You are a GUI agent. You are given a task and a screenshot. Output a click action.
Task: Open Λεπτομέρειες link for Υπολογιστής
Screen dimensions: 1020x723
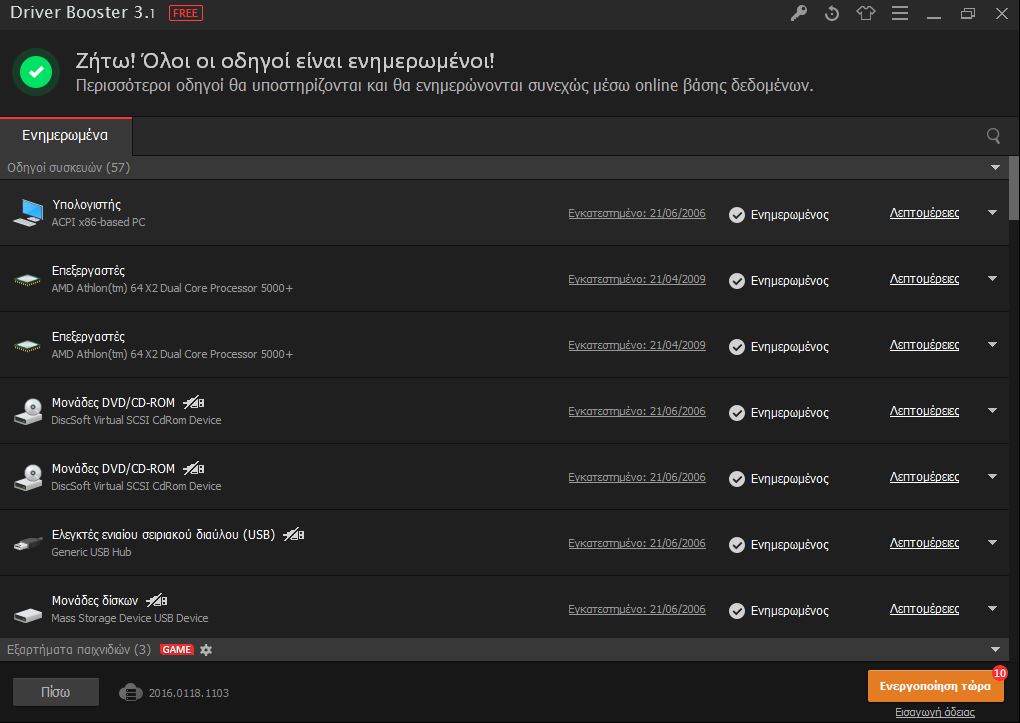[924, 213]
